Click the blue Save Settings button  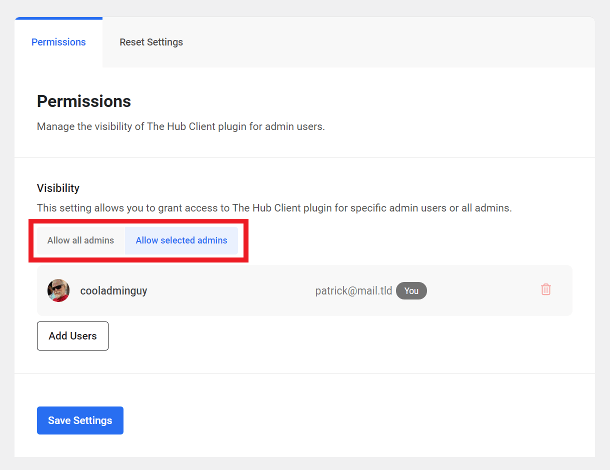coord(80,420)
